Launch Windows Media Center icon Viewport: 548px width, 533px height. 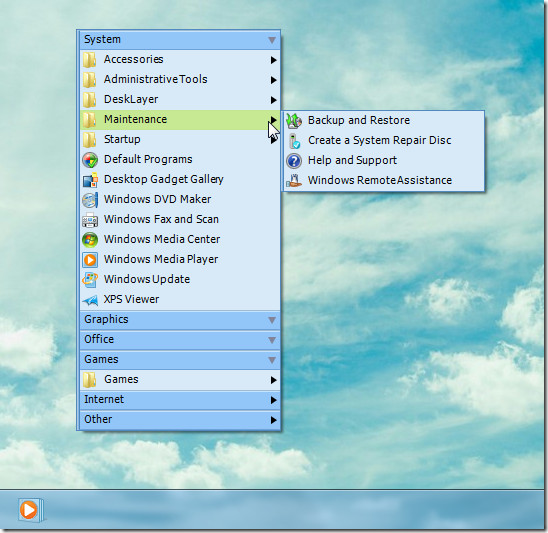pyautogui.click(x=90, y=240)
